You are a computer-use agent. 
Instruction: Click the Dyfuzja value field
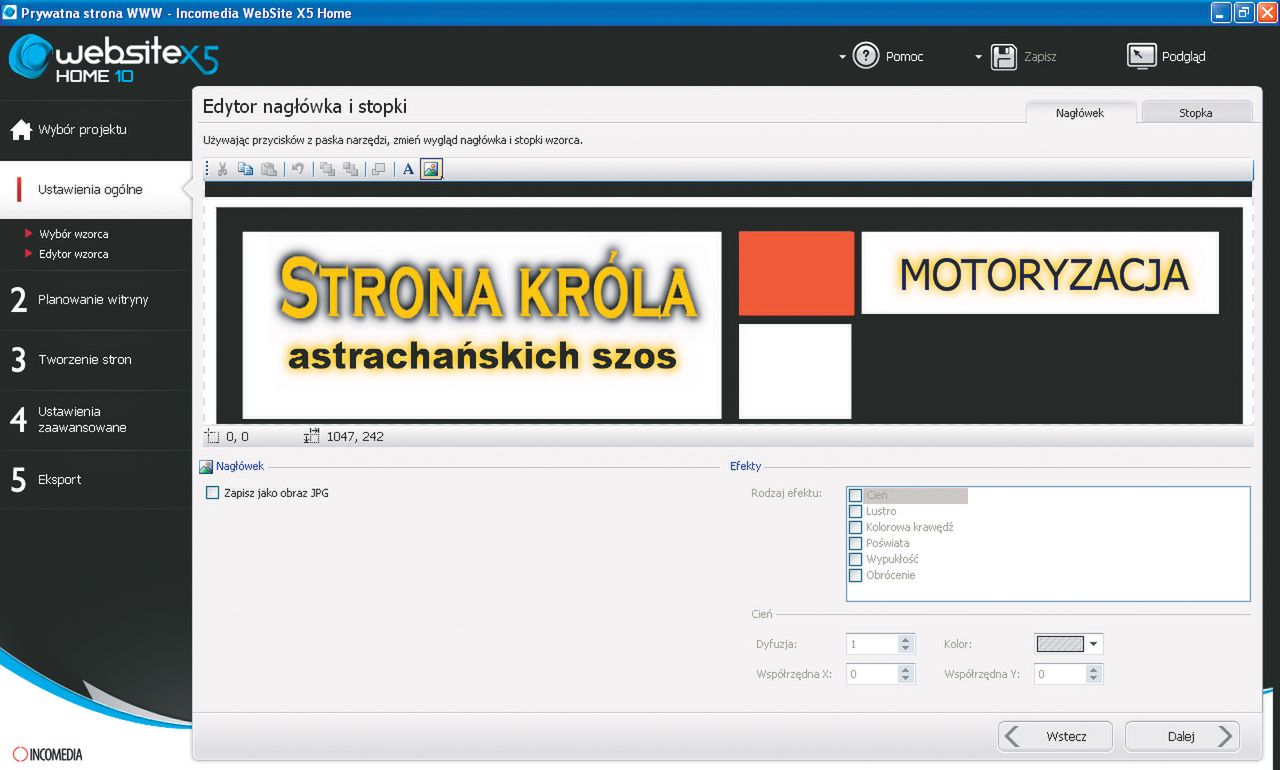tap(872, 644)
